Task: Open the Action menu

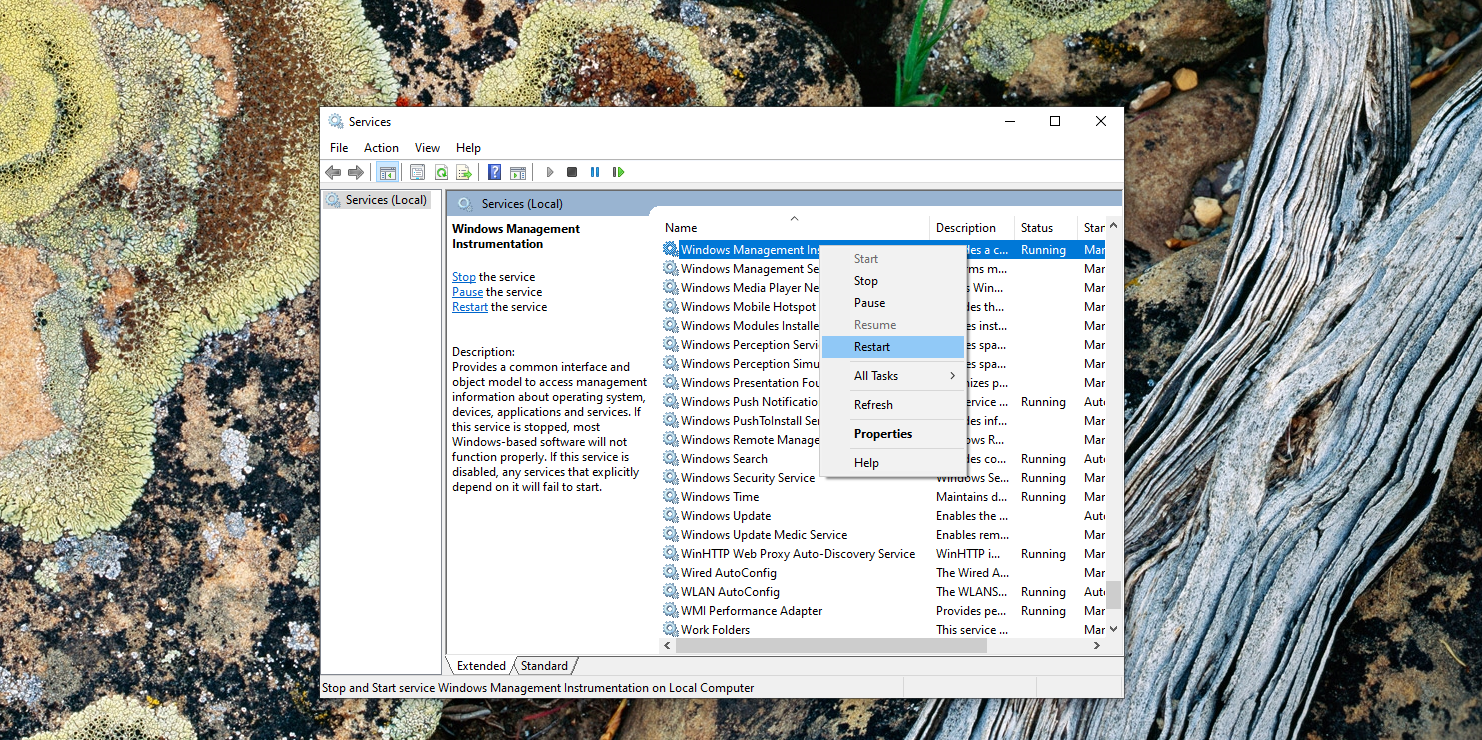Action: click(381, 147)
